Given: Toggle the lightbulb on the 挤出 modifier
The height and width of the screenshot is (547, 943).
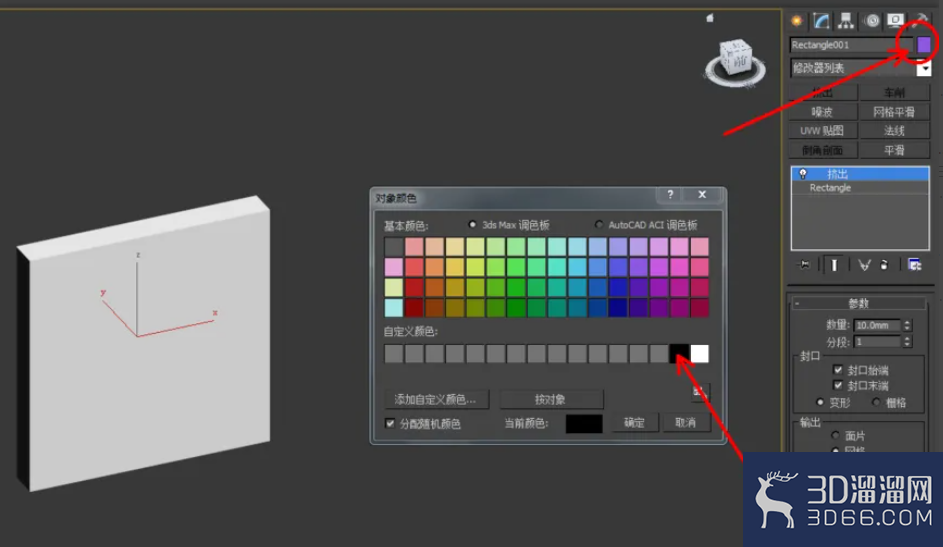Looking at the screenshot, I should (802, 174).
